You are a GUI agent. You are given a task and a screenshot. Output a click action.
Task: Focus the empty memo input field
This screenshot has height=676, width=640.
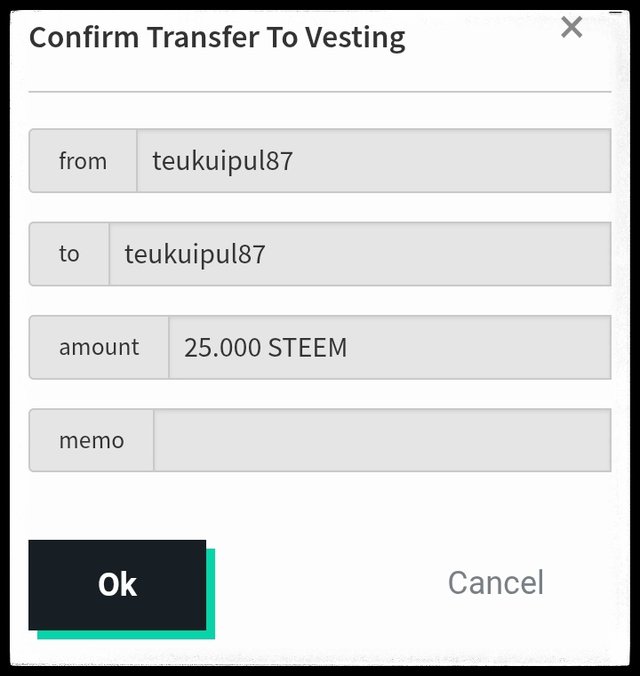(x=381, y=440)
